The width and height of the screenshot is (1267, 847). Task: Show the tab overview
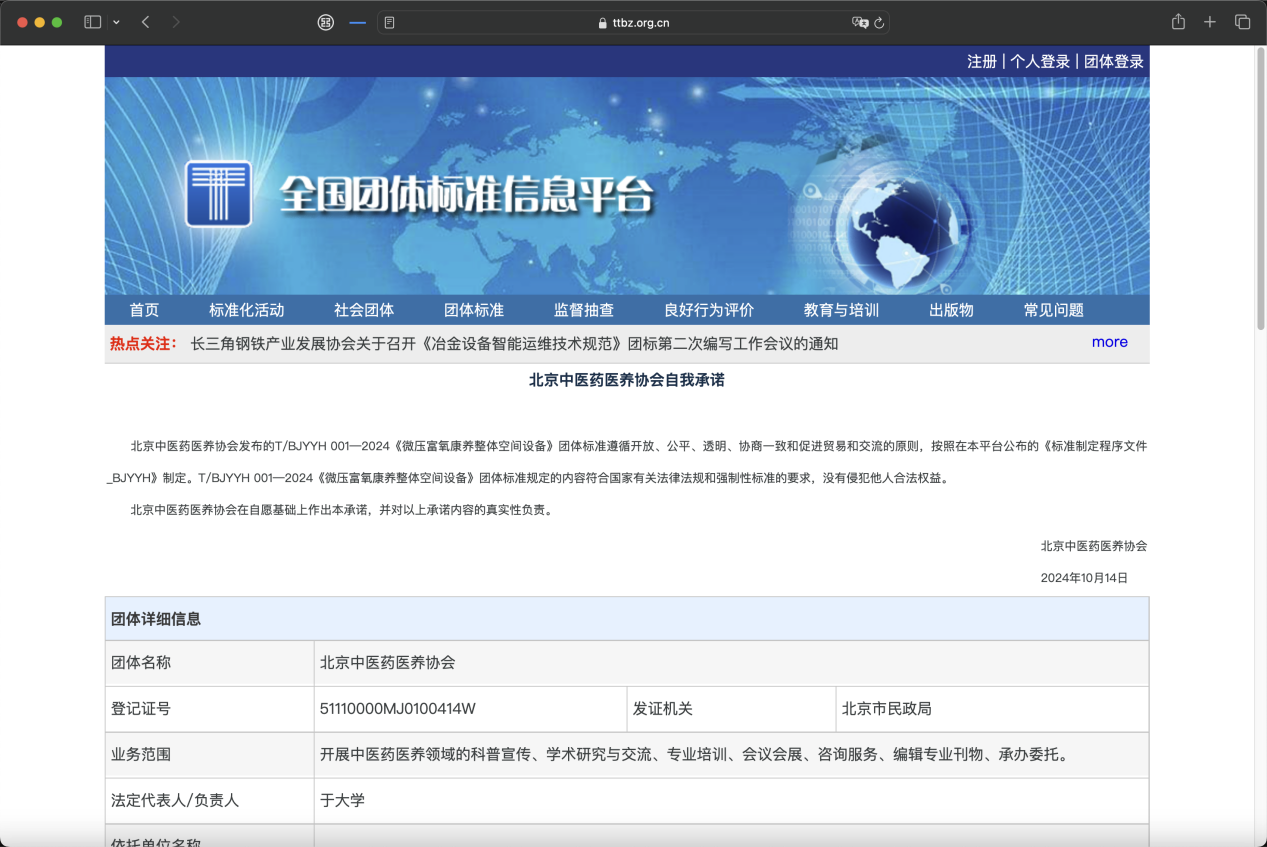1243,22
